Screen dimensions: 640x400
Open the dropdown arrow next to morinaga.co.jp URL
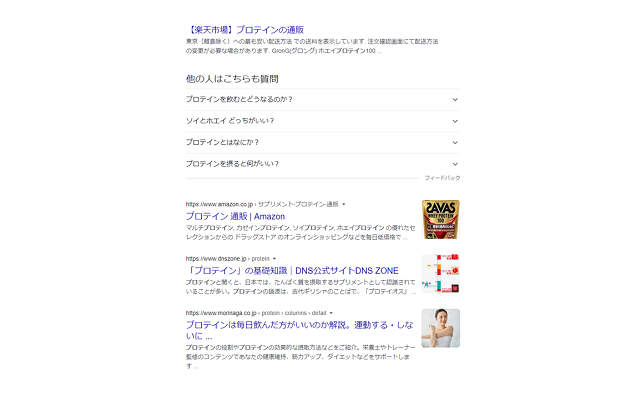pyautogui.click(x=331, y=313)
